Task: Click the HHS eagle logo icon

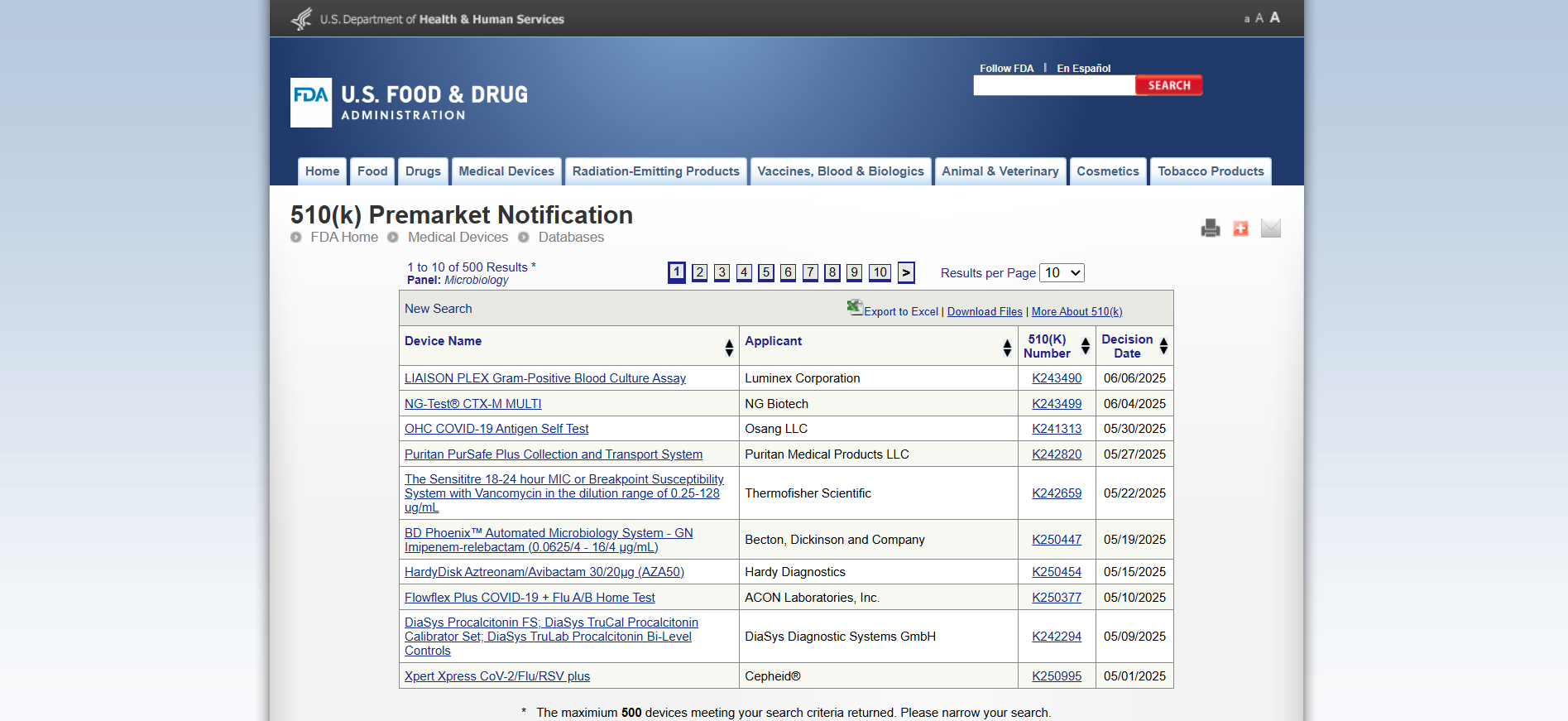Action: (302, 18)
